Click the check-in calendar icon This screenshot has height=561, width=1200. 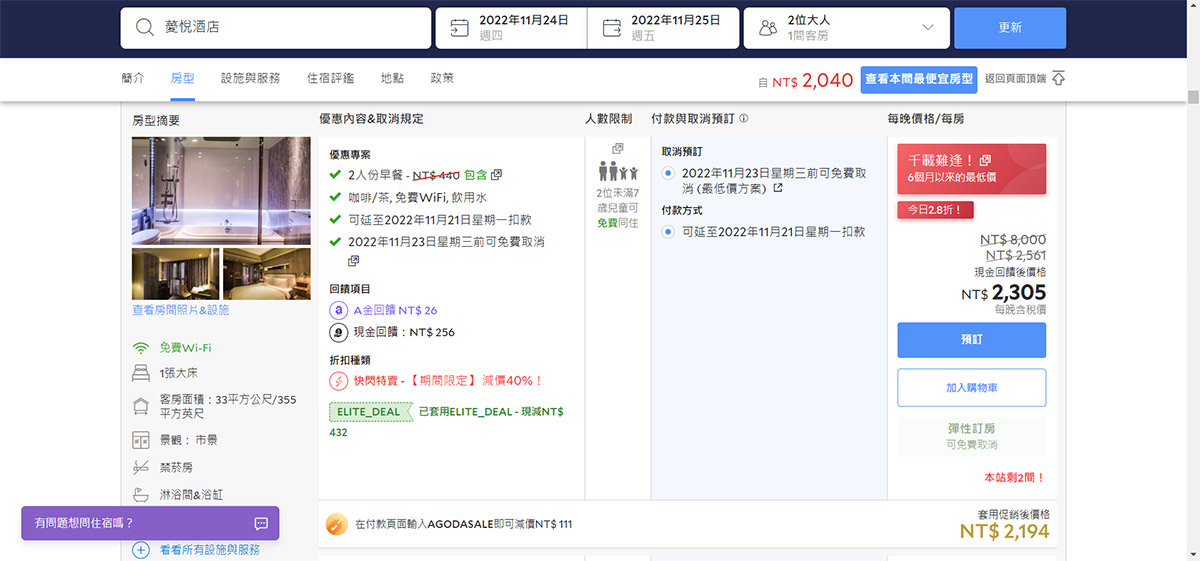[x=459, y=28]
